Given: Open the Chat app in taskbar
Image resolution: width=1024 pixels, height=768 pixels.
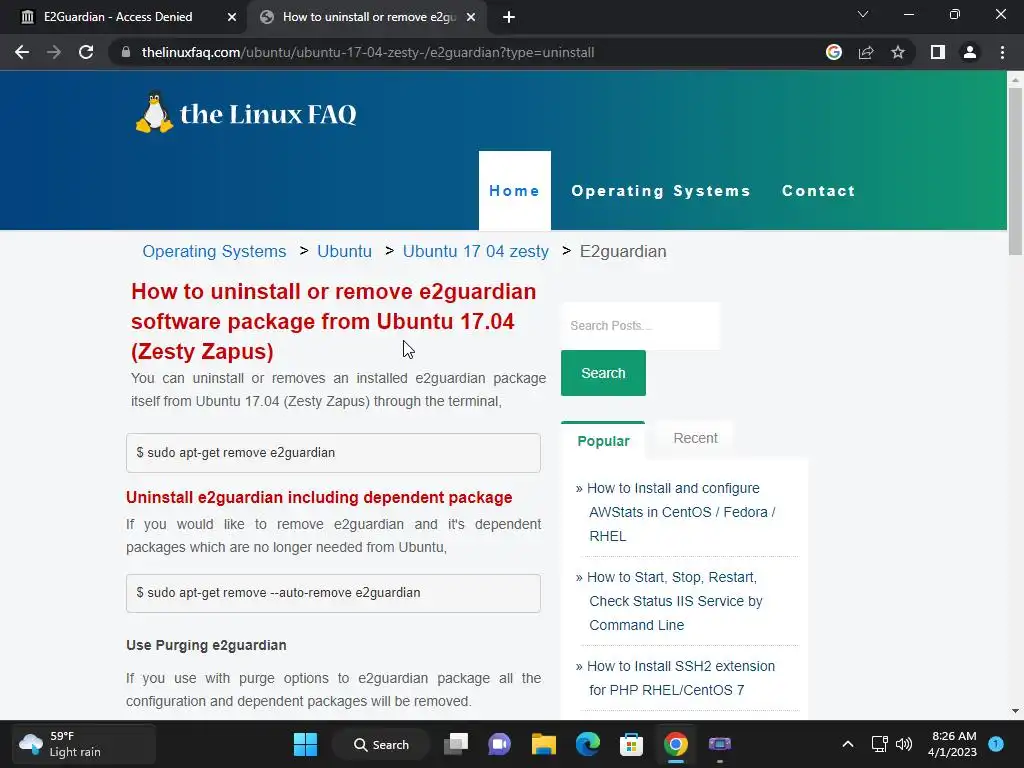Looking at the screenshot, I should click(500, 744).
